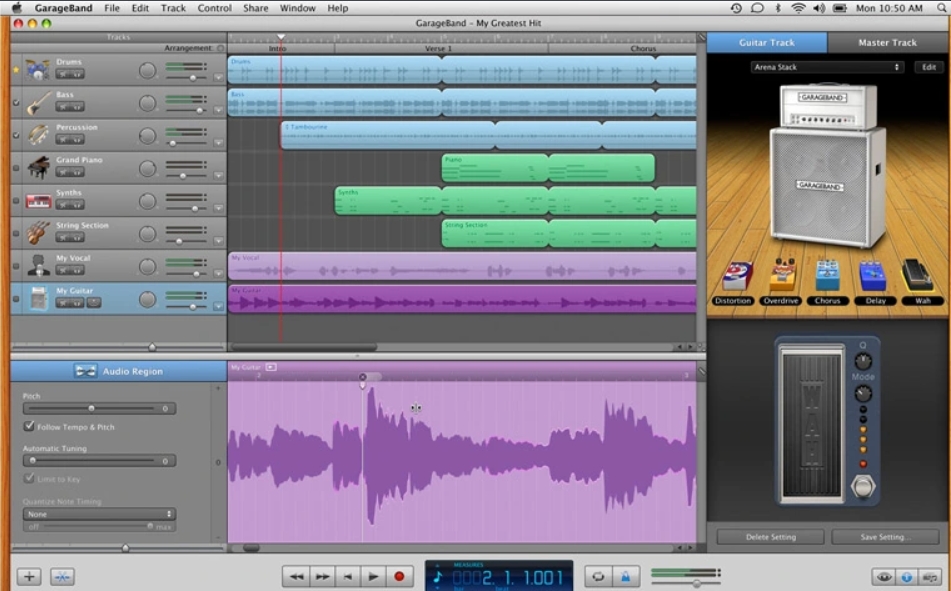The height and width of the screenshot is (591, 951).
Task: Click the My Vocal singer icon
Action: click(x=38, y=266)
